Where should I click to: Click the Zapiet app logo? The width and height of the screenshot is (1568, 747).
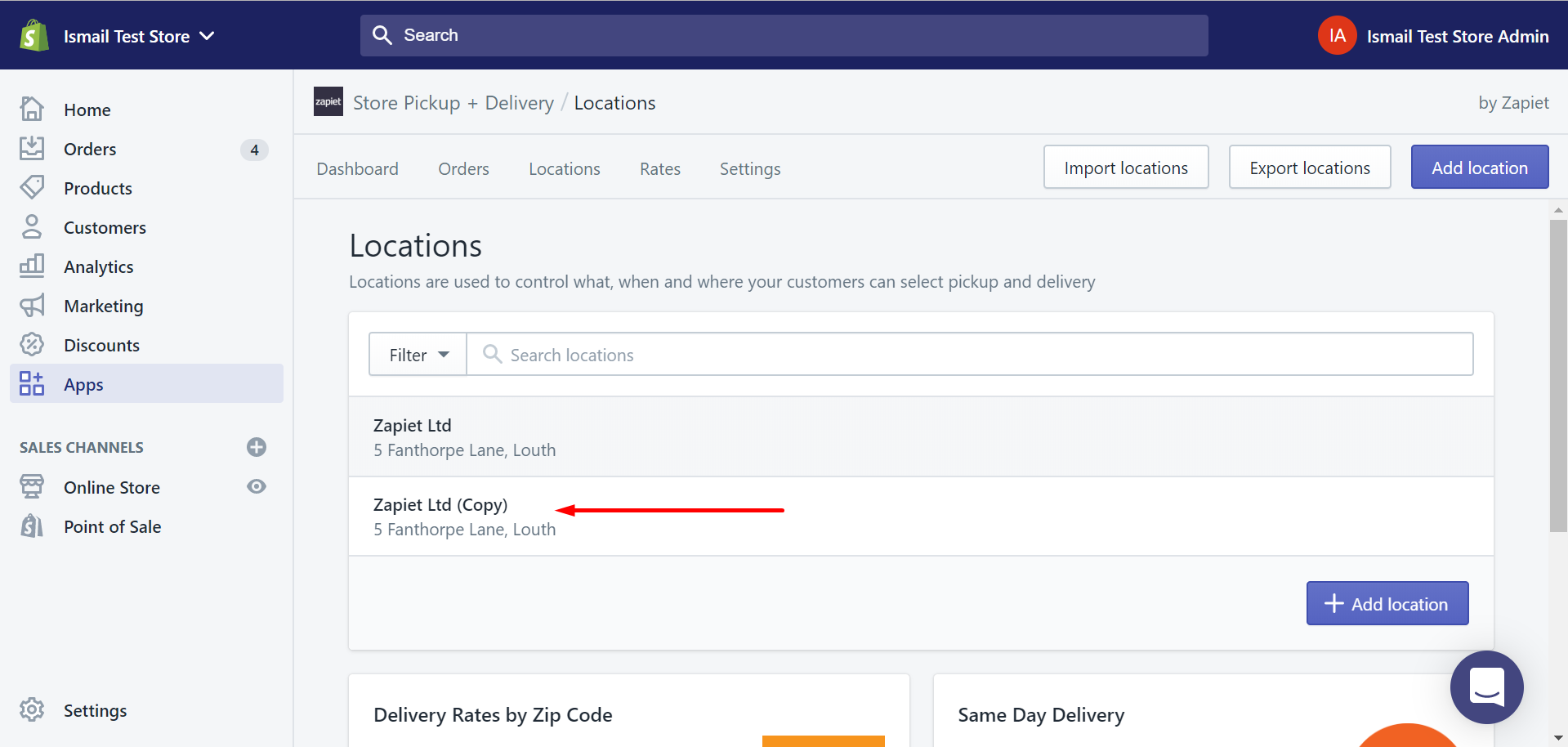[328, 102]
